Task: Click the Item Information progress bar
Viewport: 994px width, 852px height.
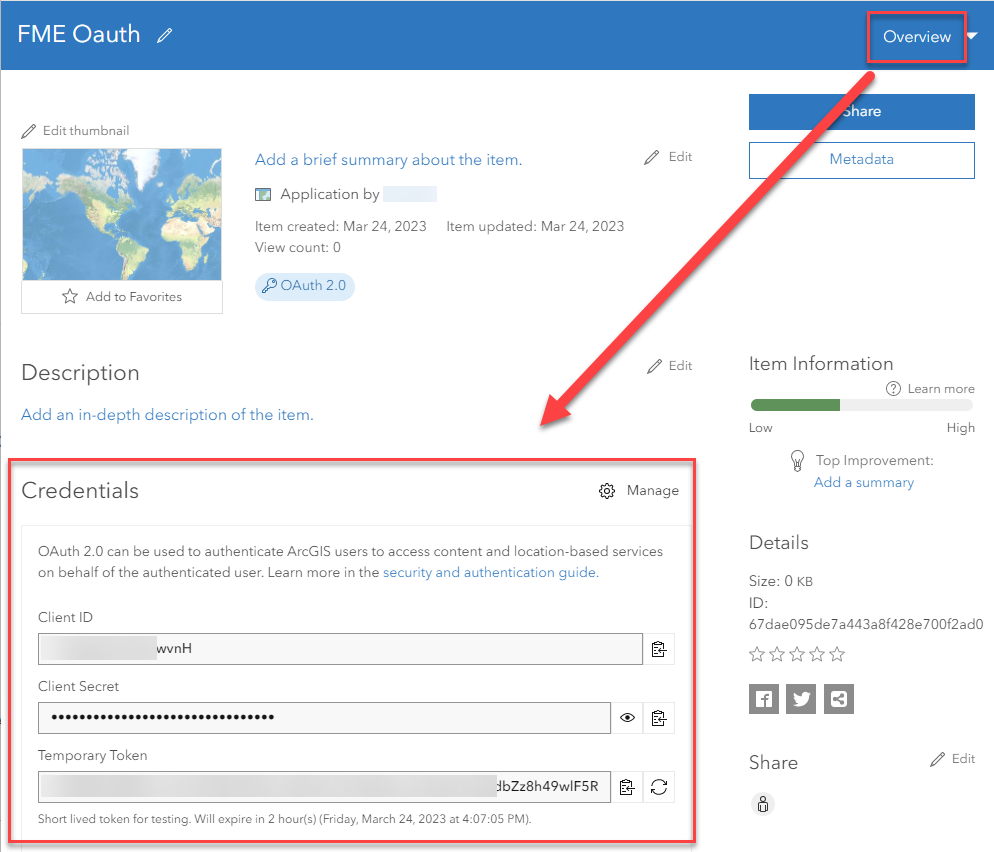Action: [x=861, y=405]
